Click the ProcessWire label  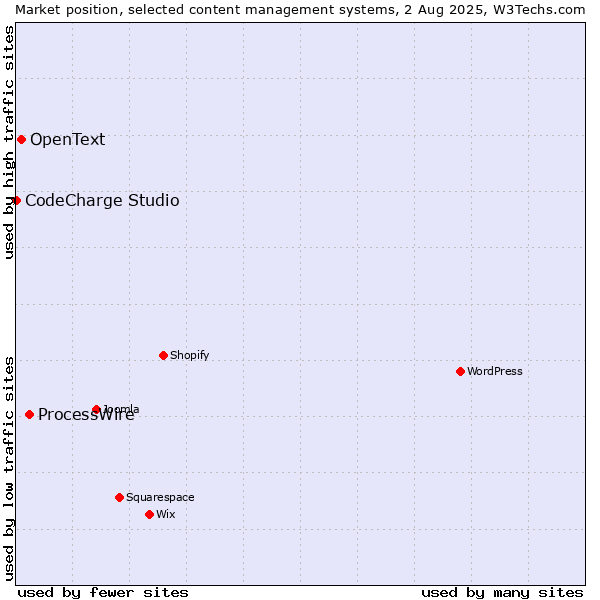coord(86,415)
